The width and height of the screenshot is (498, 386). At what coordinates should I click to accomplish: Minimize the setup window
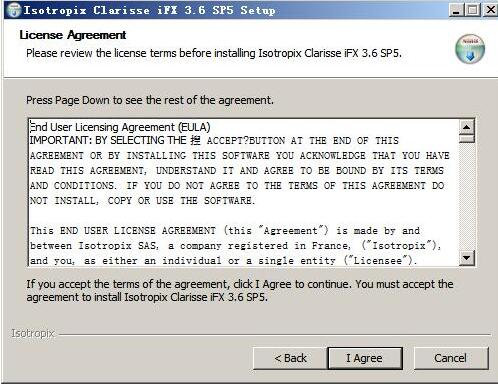(x=456, y=10)
